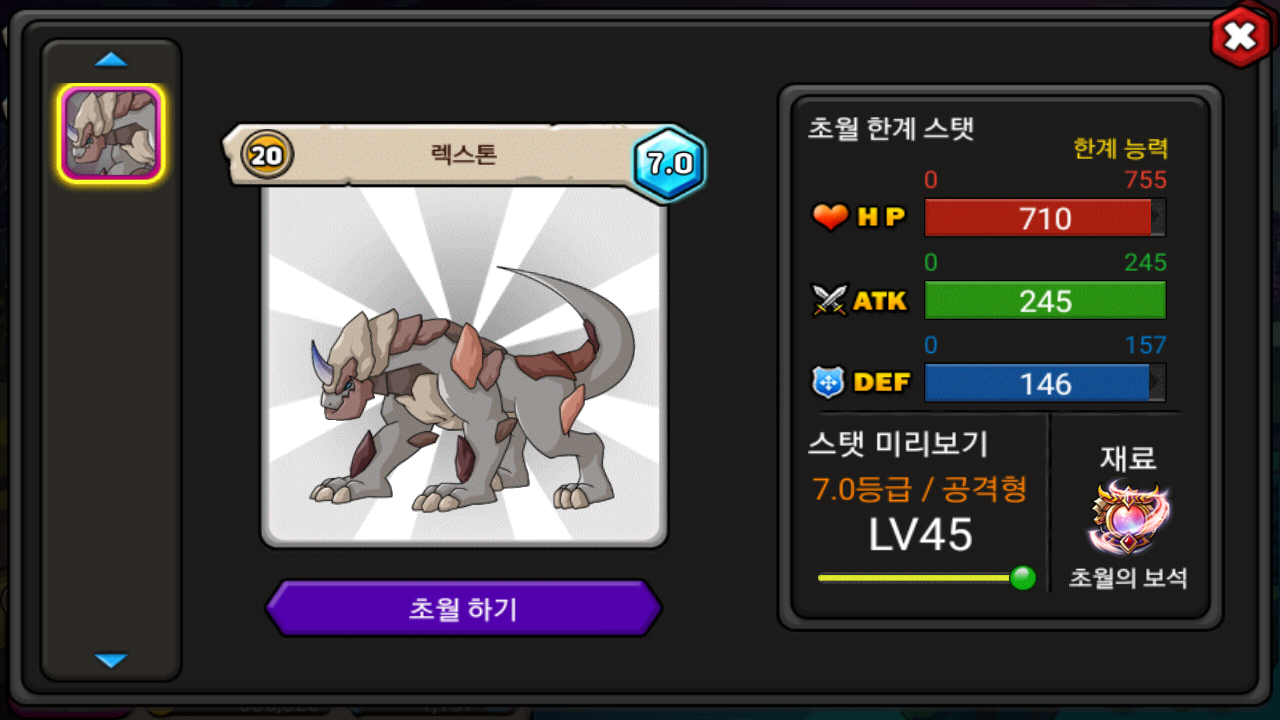
Task: Click the red HP bar showing 710
Action: point(1045,218)
